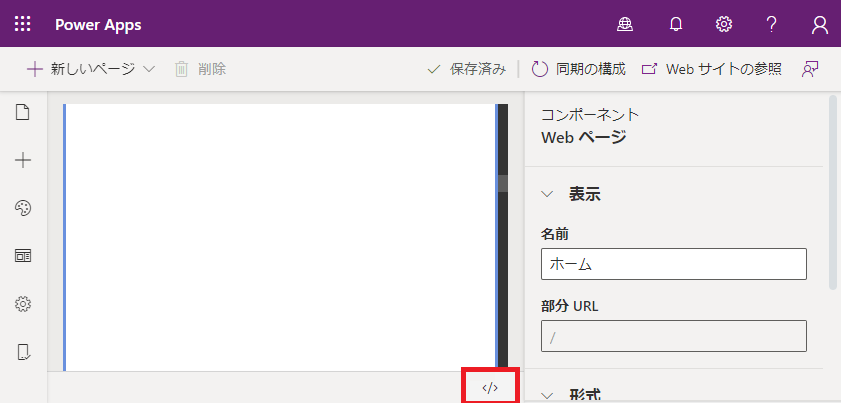Open the Pages icon in left sidebar
The width and height of the screenshot is (841, 403).
(x=23, y=113)
